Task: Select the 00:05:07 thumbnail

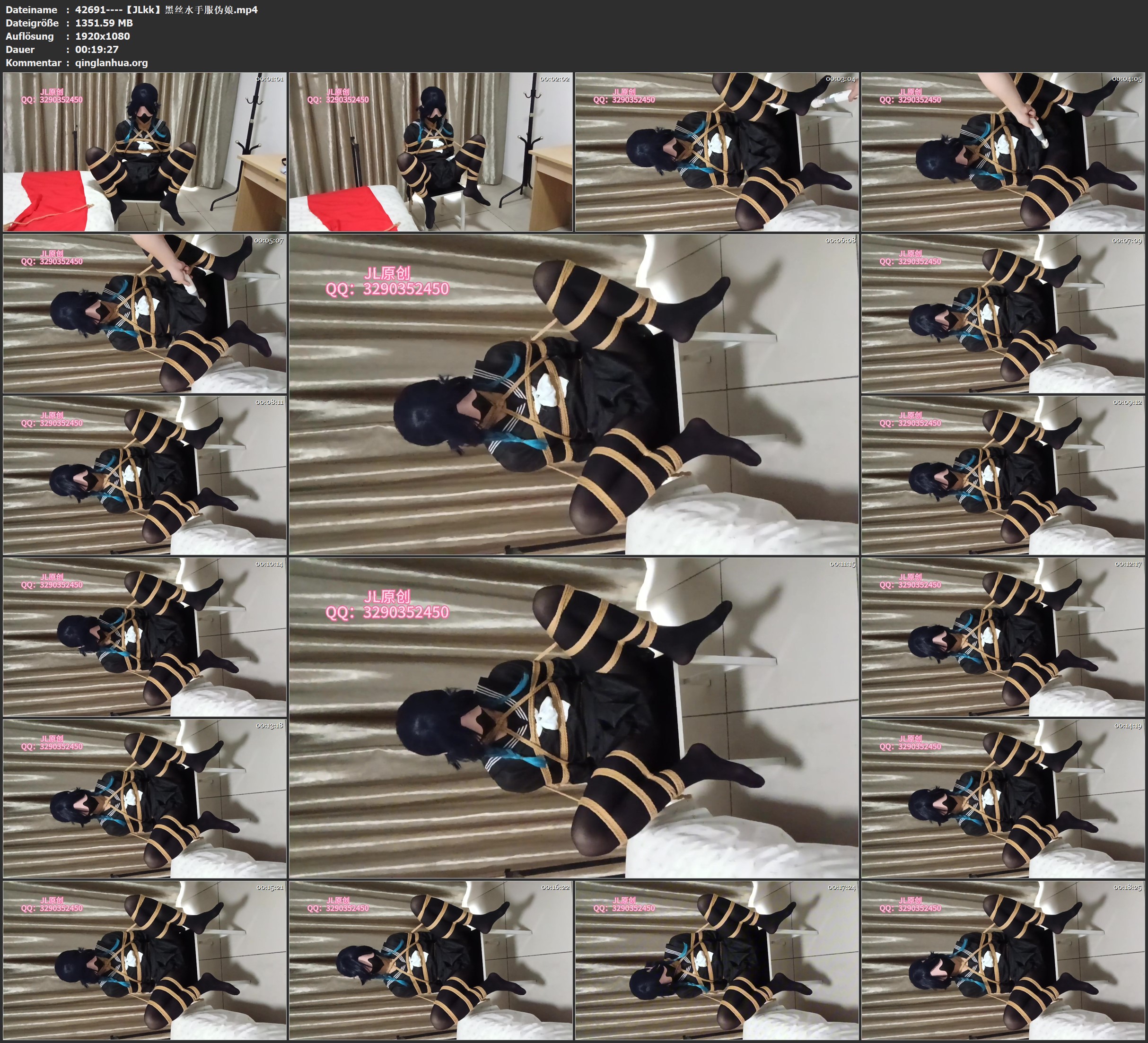Action: point(145,313)
